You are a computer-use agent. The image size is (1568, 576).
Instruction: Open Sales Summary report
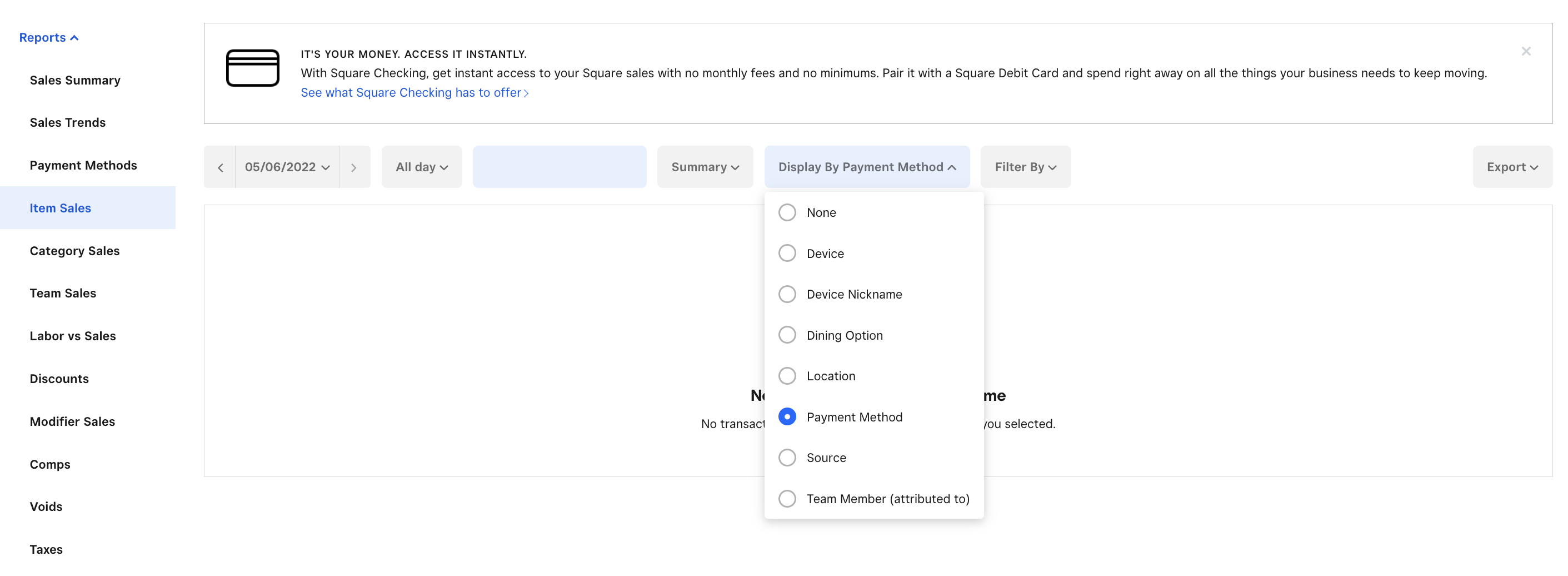[75, 81]
